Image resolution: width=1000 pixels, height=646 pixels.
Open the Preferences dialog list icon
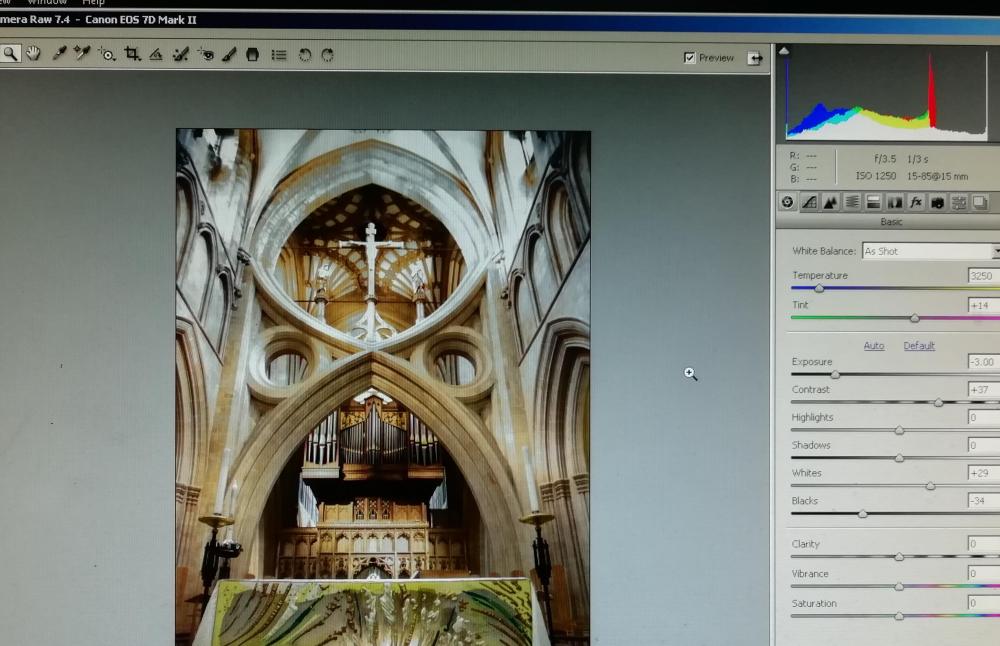(279, 55)
